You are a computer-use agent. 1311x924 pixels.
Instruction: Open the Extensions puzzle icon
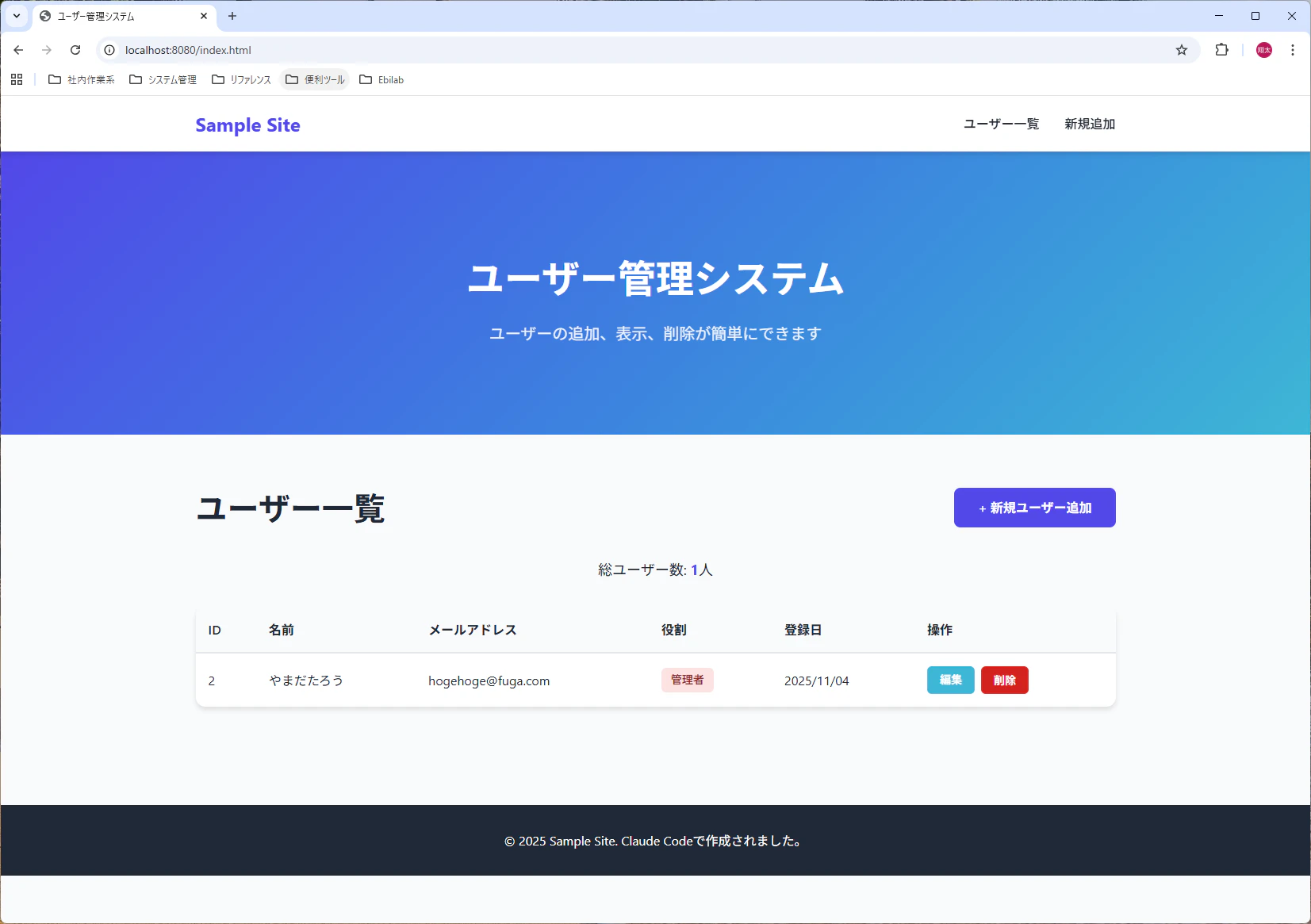(x=1221, y=50)
